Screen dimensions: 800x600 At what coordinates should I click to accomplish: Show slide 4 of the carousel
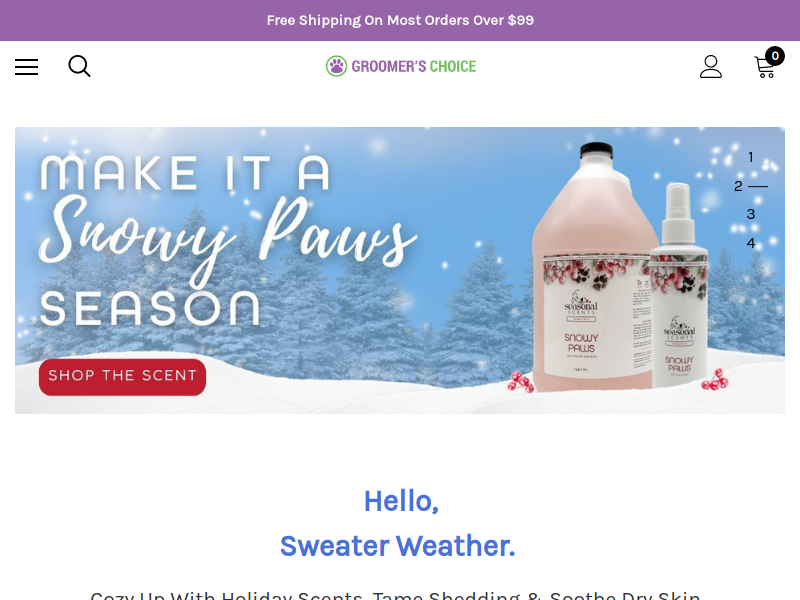point(751,243)
